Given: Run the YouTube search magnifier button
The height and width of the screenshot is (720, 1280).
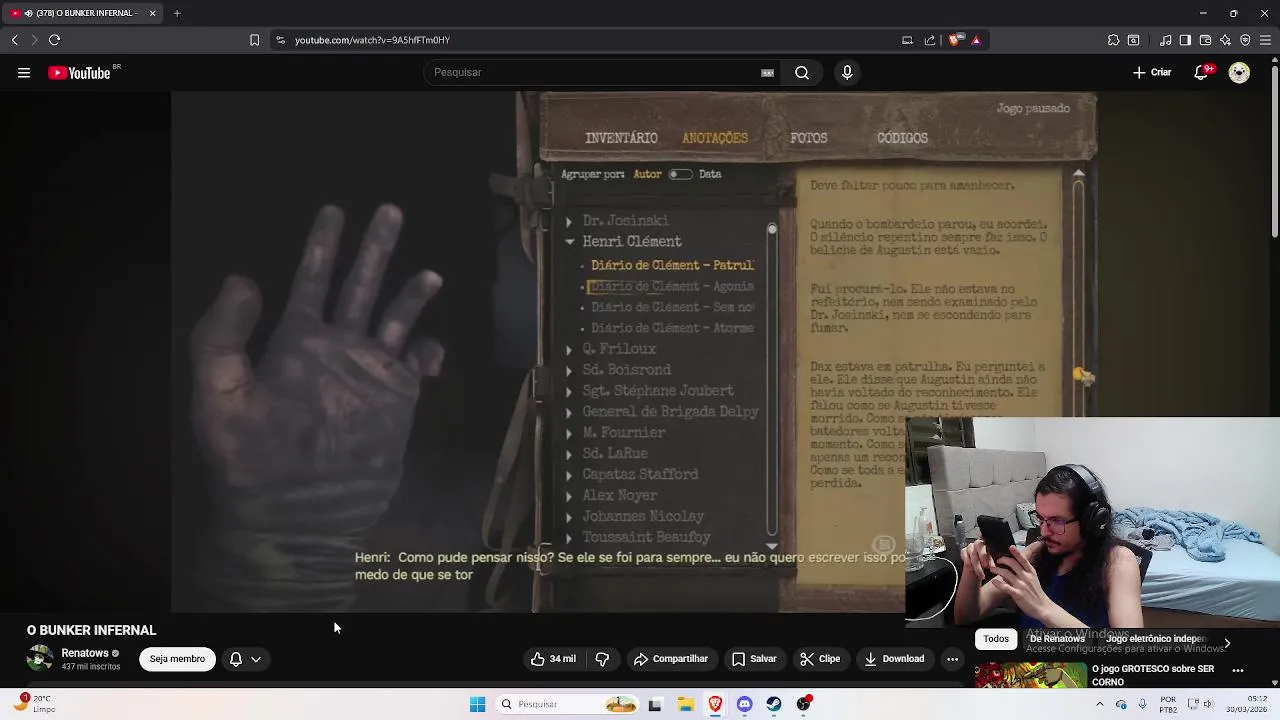Looking at the screenshot, I should coord(802,72).
